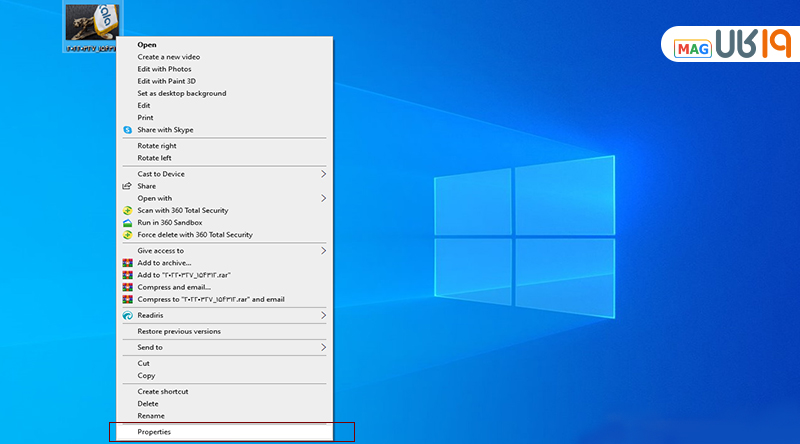Expand the Send to submenu arrow
This screenshot has width=800, height=444.
click(323, 347)
